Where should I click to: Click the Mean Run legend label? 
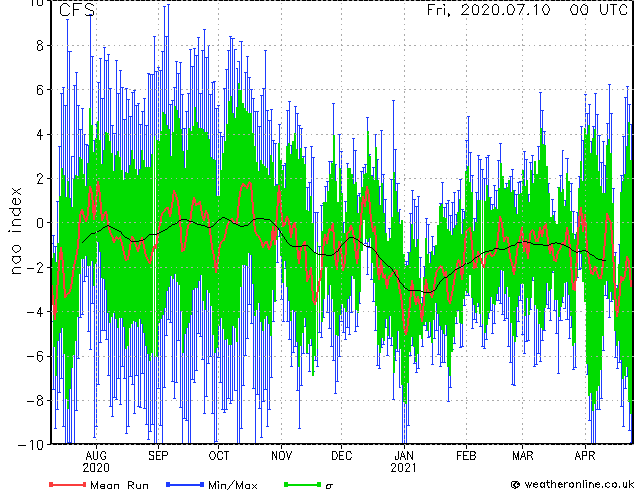click(x=119, y=485)
